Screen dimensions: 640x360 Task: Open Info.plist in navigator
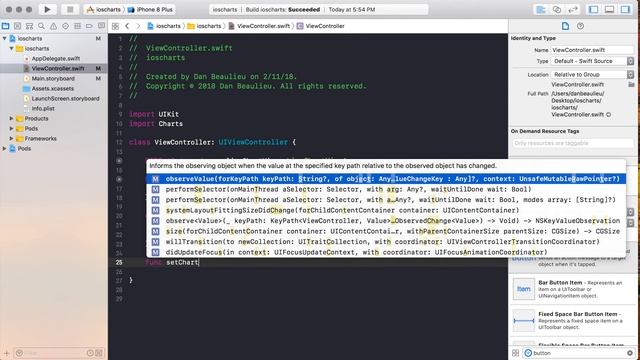tap(43, 109)
